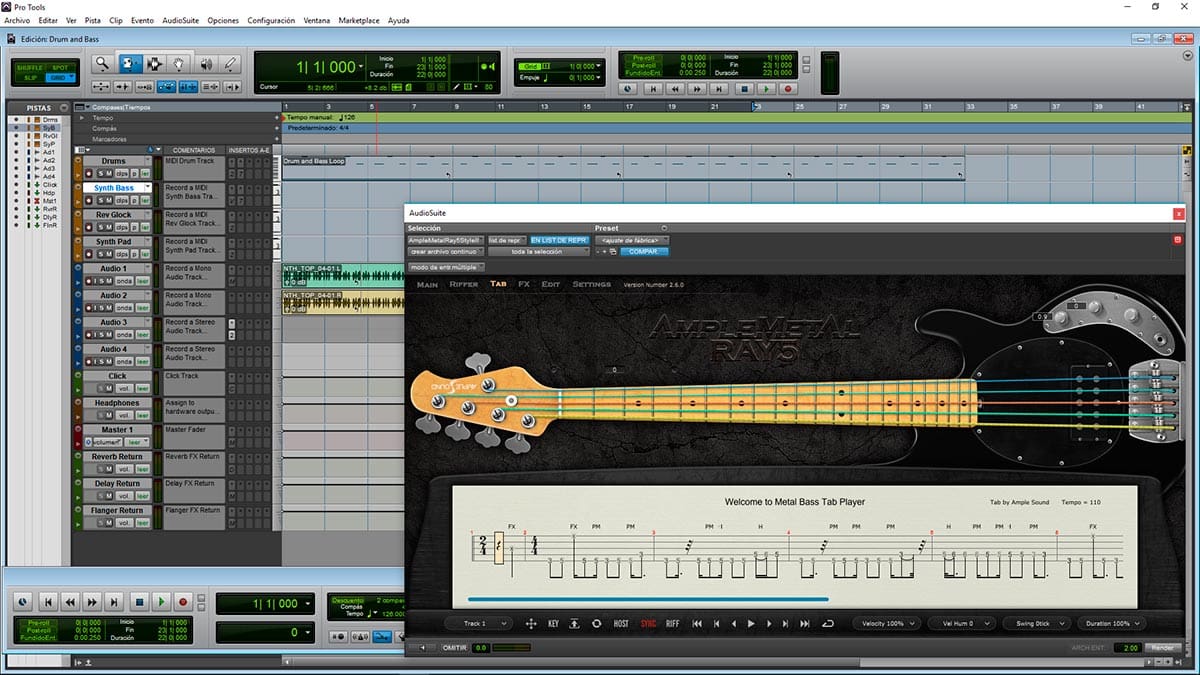
Task: Play the tab in Ample Metal Ray5
Action: pos(751,624)
